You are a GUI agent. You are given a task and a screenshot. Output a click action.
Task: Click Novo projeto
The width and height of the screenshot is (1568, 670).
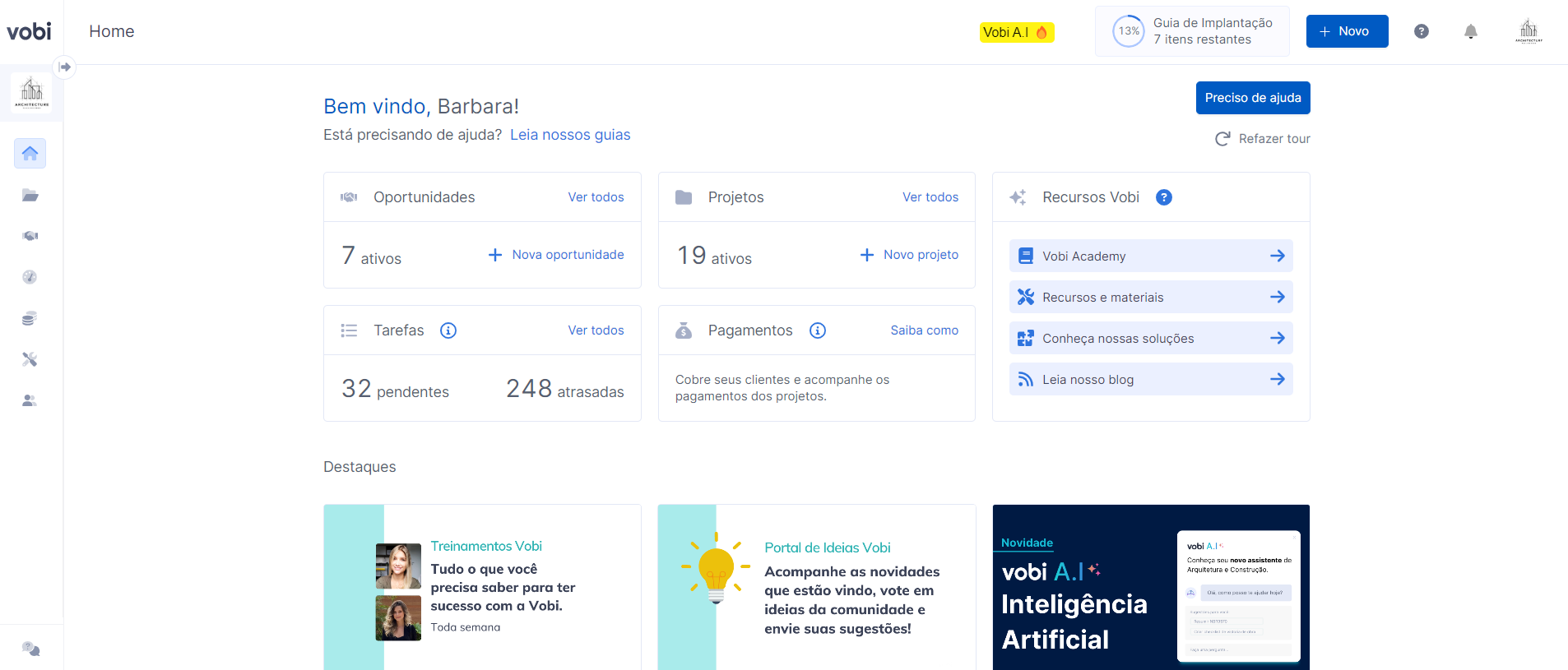[909, 255]
